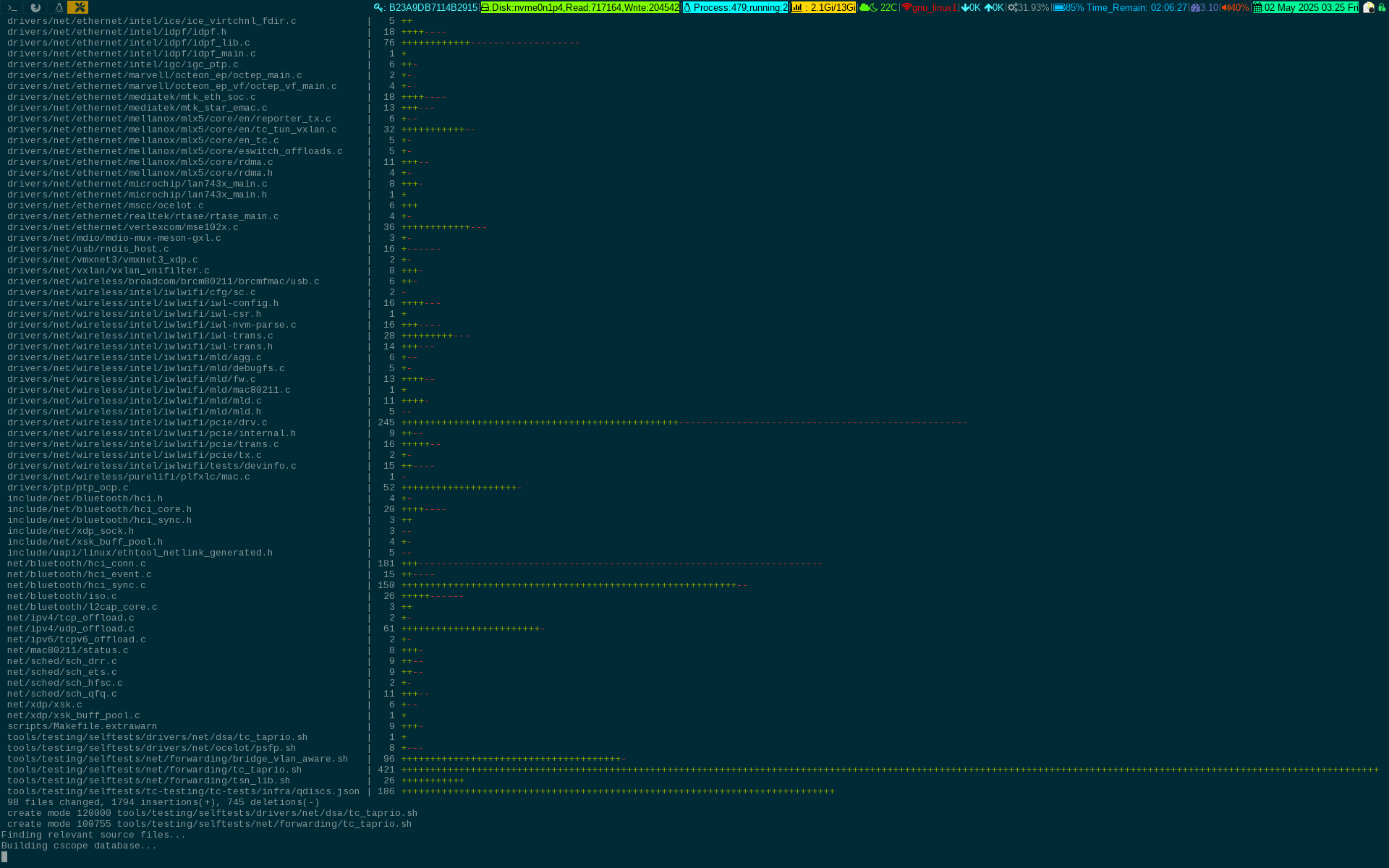
Task: Click scripts/Makefile.extrawarn line
Action: [215, 726]
